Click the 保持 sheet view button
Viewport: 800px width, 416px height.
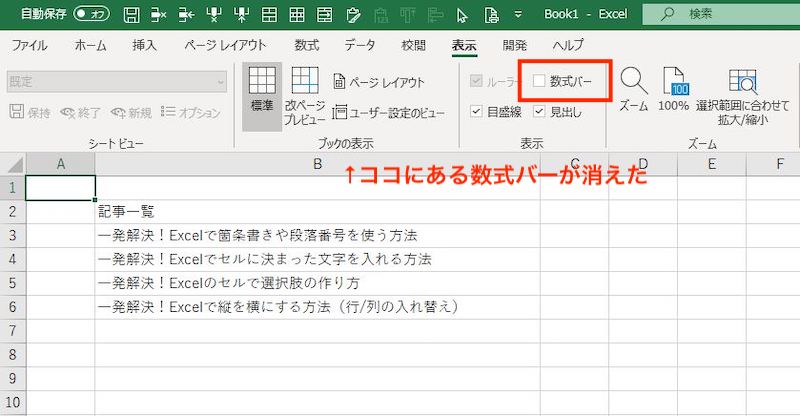click(x=30, y=112)
